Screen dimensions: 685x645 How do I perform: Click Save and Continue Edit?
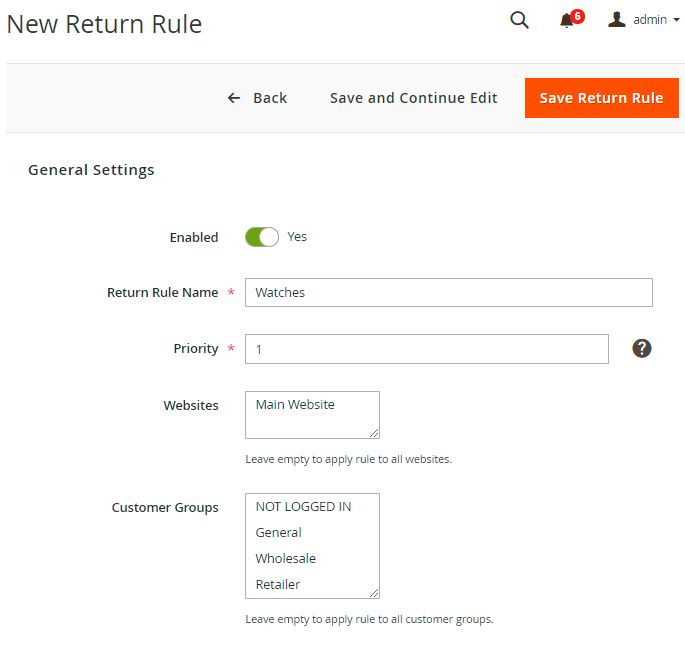(413, 98)
